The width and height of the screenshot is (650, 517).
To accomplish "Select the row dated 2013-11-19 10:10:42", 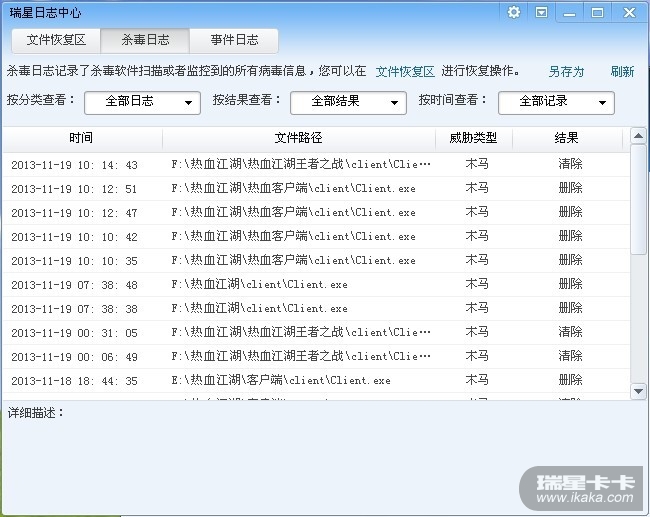I will tap(316, 237).
